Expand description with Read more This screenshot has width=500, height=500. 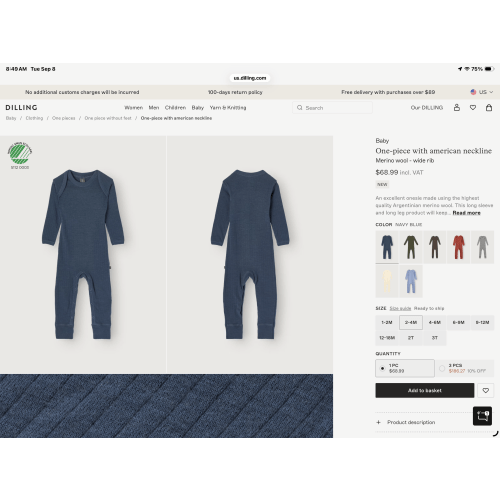click(466, 213)
